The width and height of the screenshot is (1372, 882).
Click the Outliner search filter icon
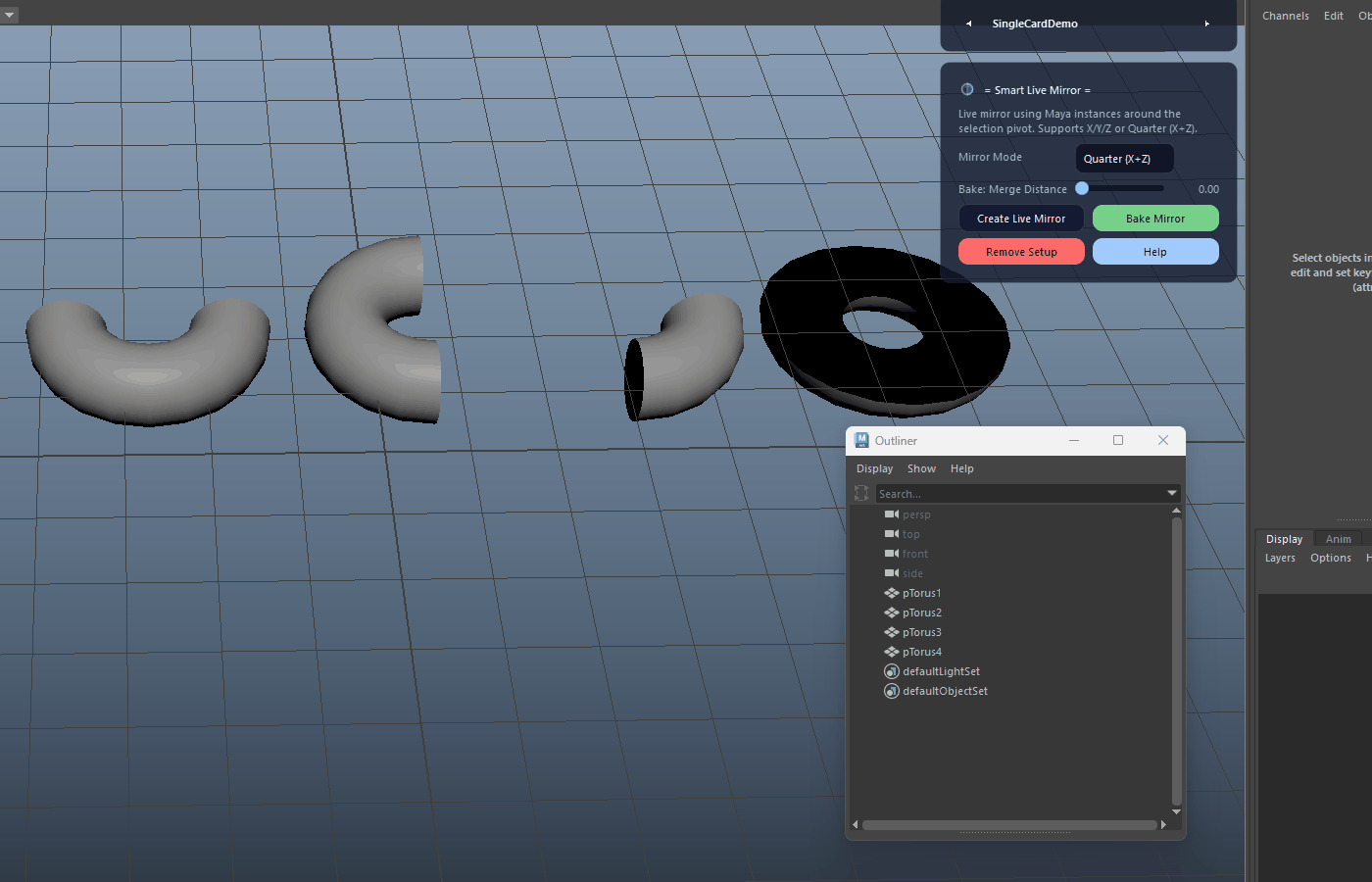click(861, 493)
